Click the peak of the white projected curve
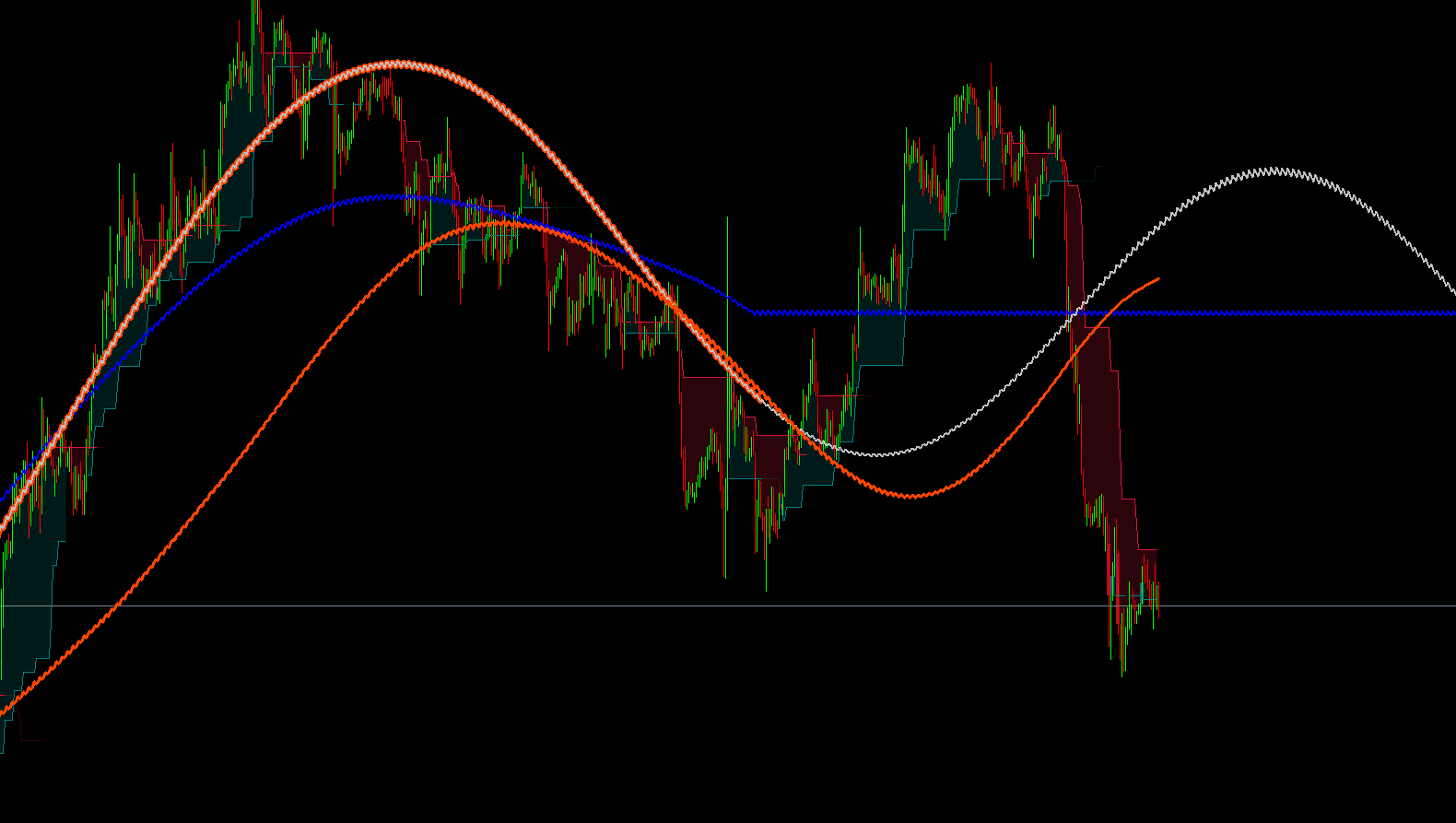This screenshot has height=823, width=1456. pos(1274,170)
